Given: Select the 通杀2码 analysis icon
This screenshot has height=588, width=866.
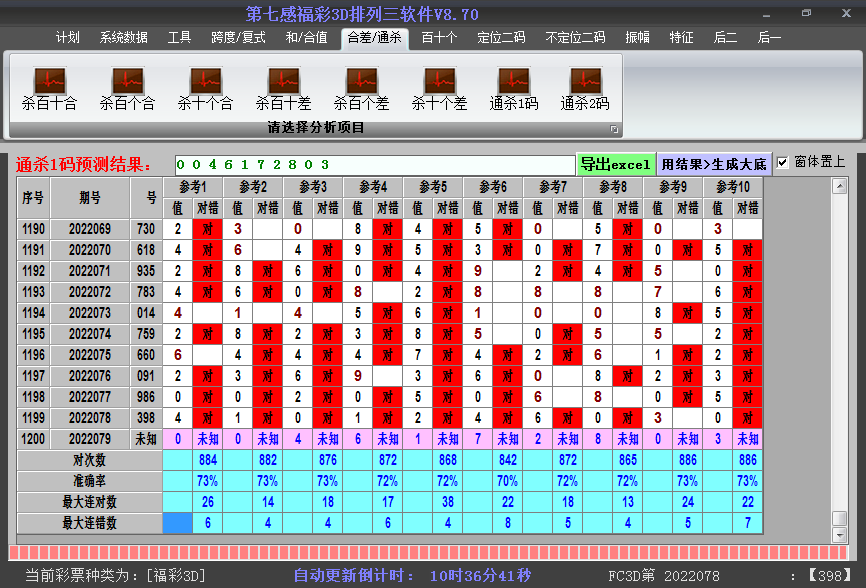Looking at the screenshot, I should (585, 89).
